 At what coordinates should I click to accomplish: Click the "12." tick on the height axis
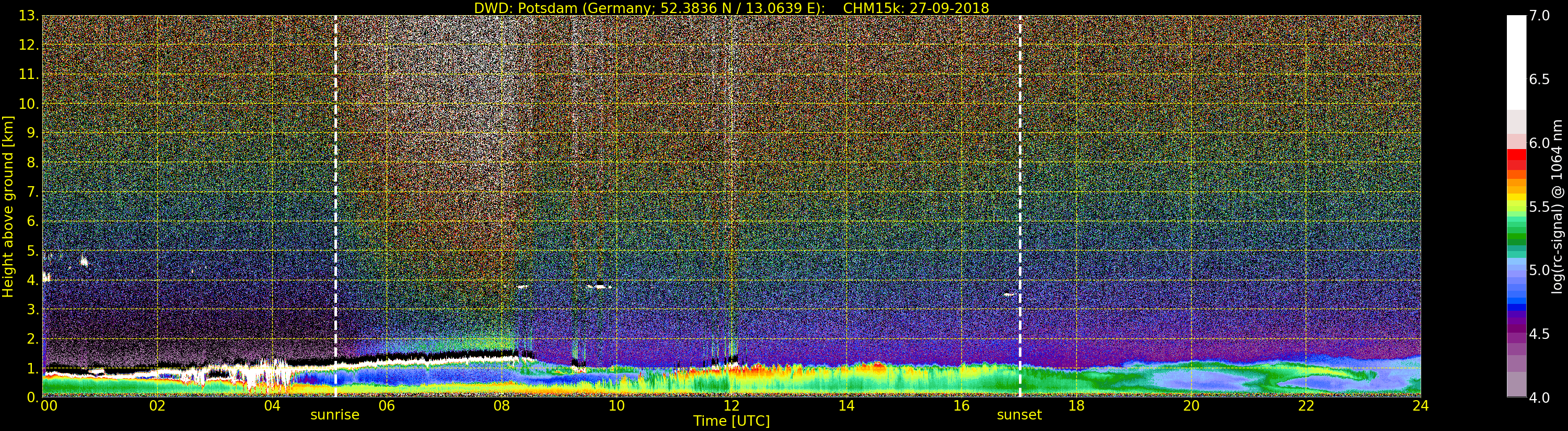[29, 45]
